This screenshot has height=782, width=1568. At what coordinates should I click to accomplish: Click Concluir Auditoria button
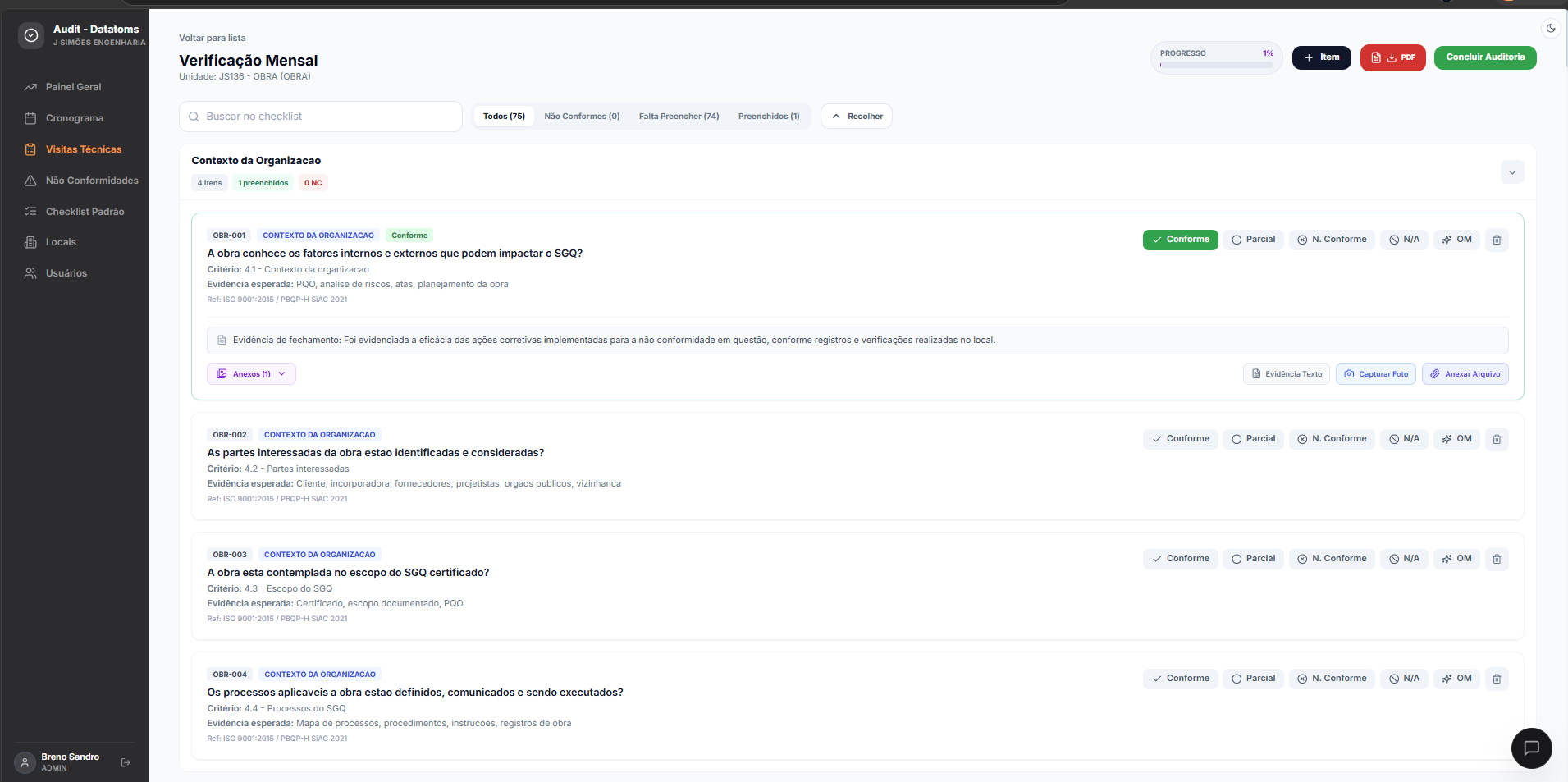point(1485,57)
